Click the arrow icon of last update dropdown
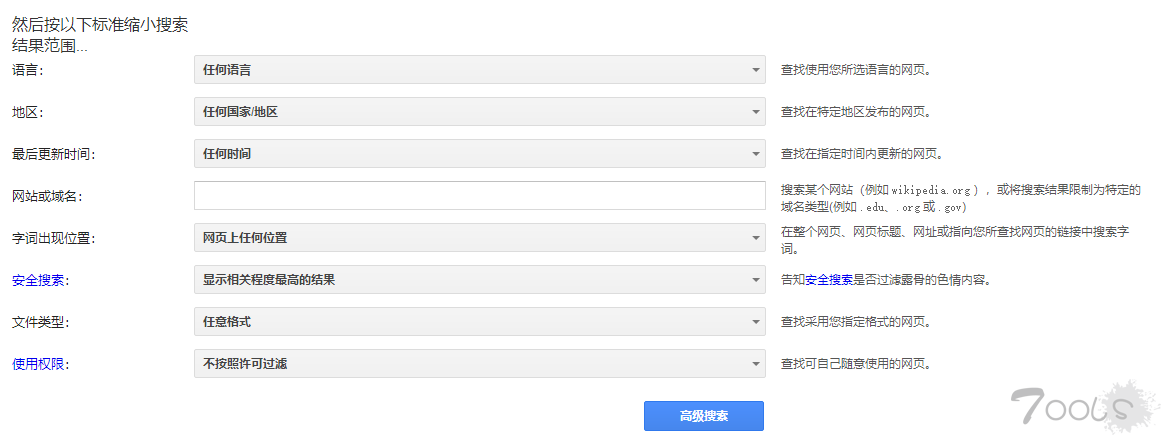 pos(755,155)
